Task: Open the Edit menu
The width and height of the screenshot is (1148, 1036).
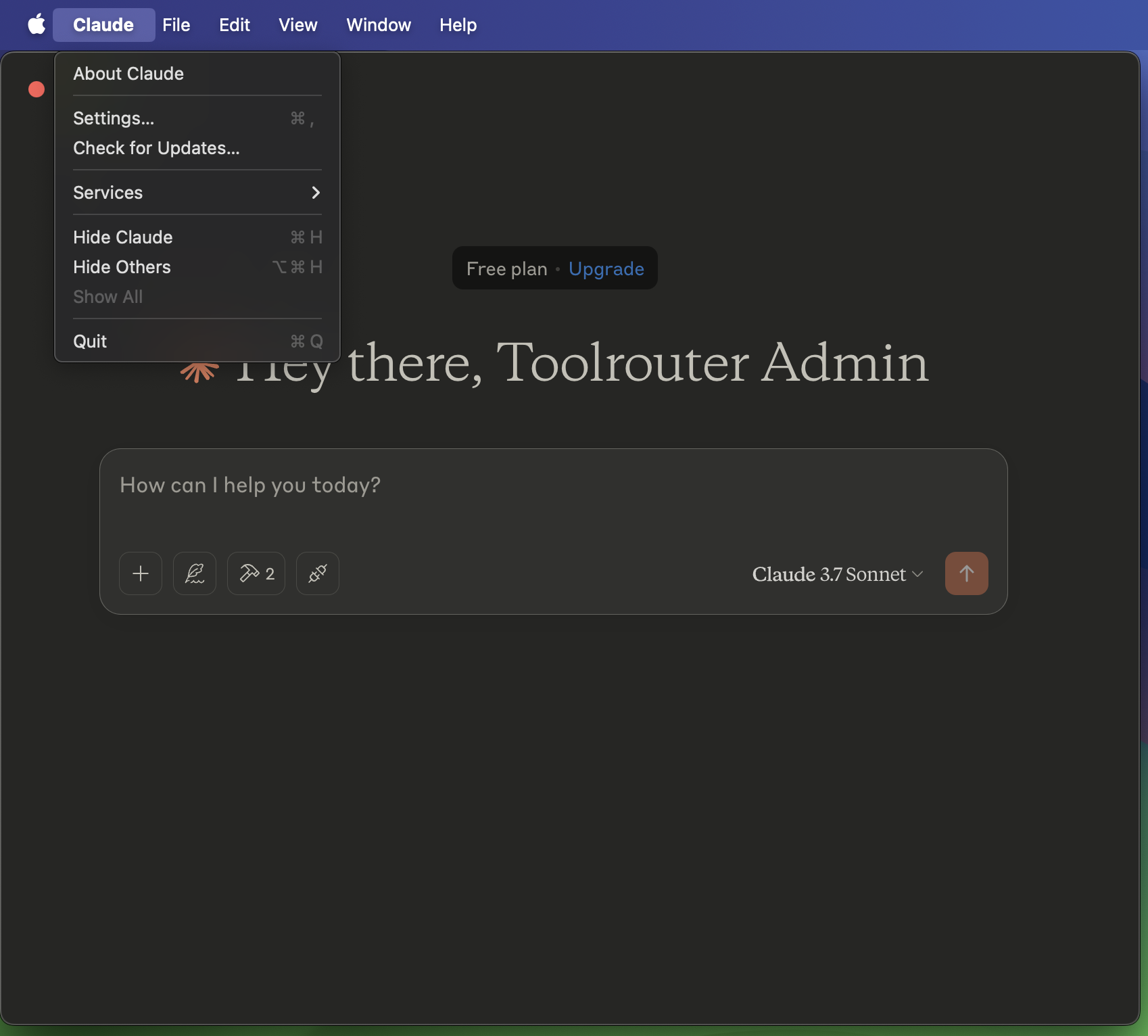Action: point(235,25)
